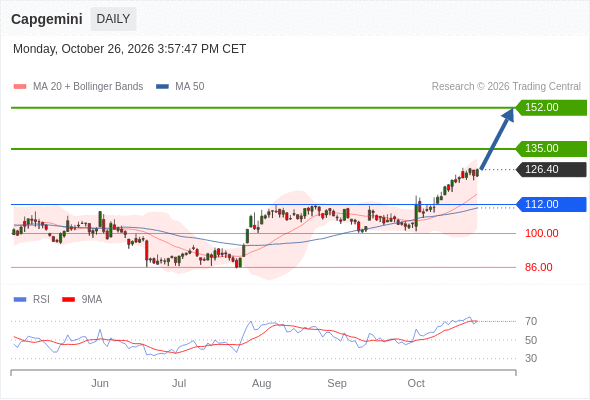
Task: Click the MA 50 legend label
Action: 190,87
